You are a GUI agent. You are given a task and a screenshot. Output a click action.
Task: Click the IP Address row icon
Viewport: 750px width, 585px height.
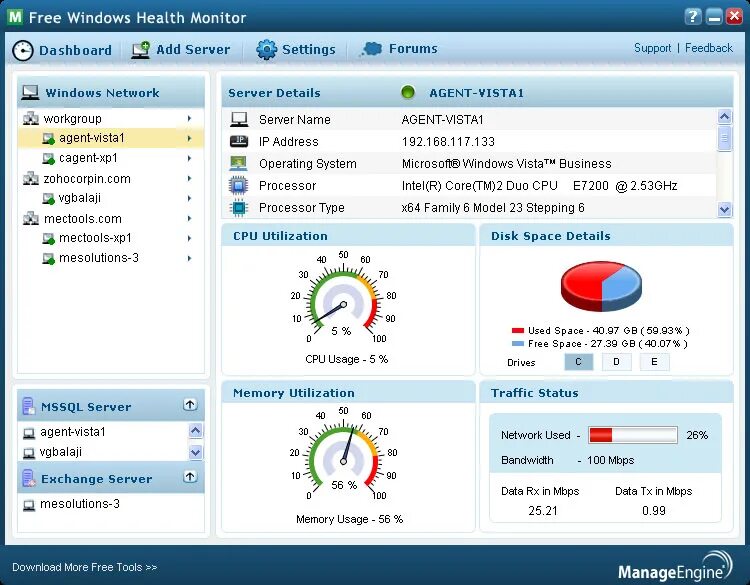tap(239, 141)
